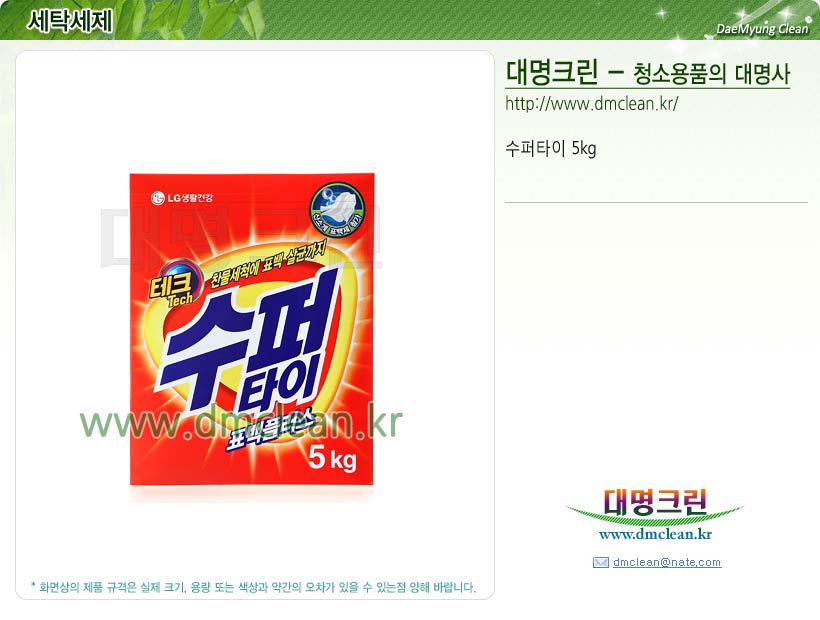The width and height of the screenshot is (820, 620).
Task: Click the 테크 Tech emblem on package
Action: [x=172, y=286]
